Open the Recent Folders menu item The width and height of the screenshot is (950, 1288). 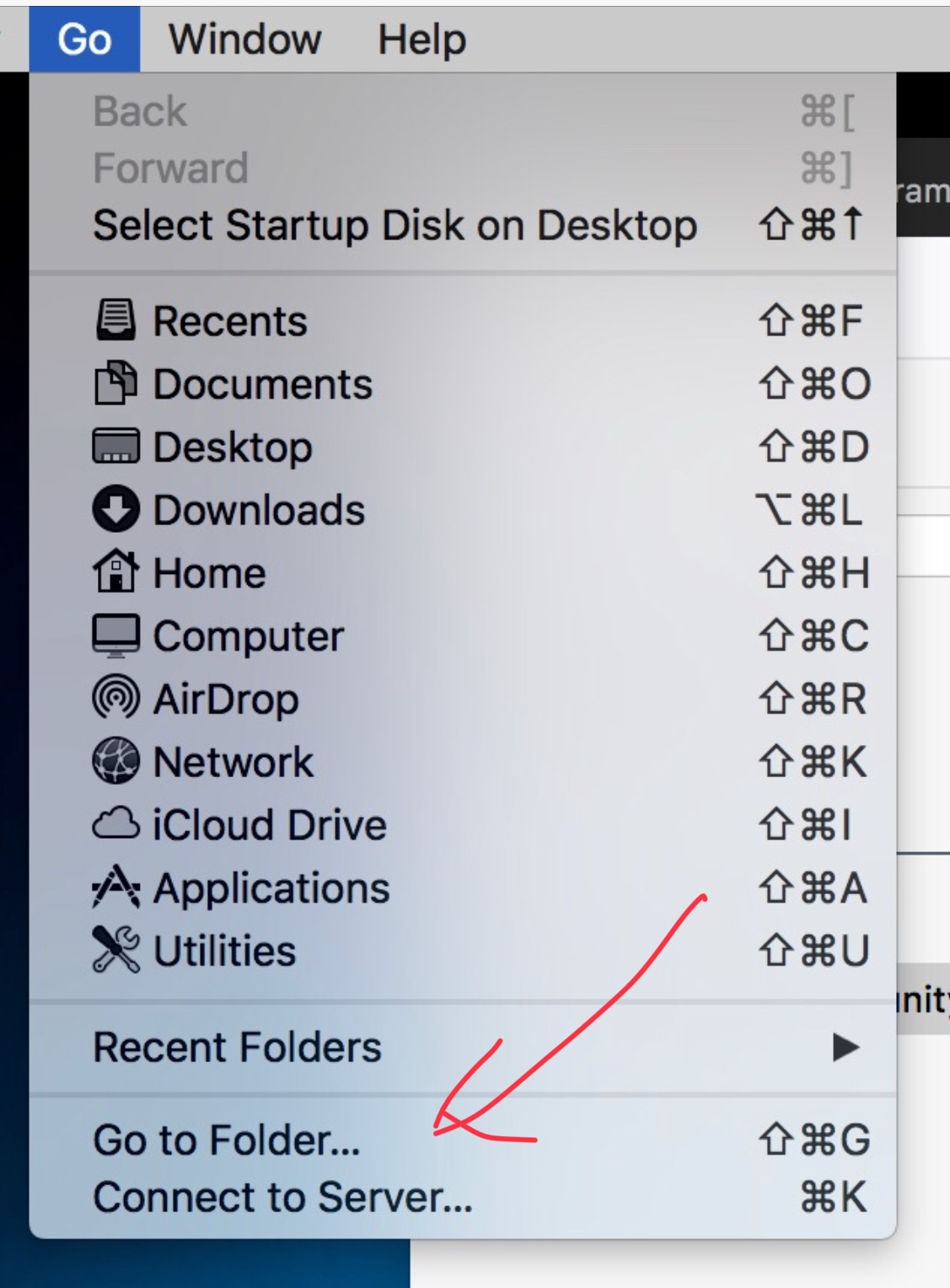point(237,1048)
